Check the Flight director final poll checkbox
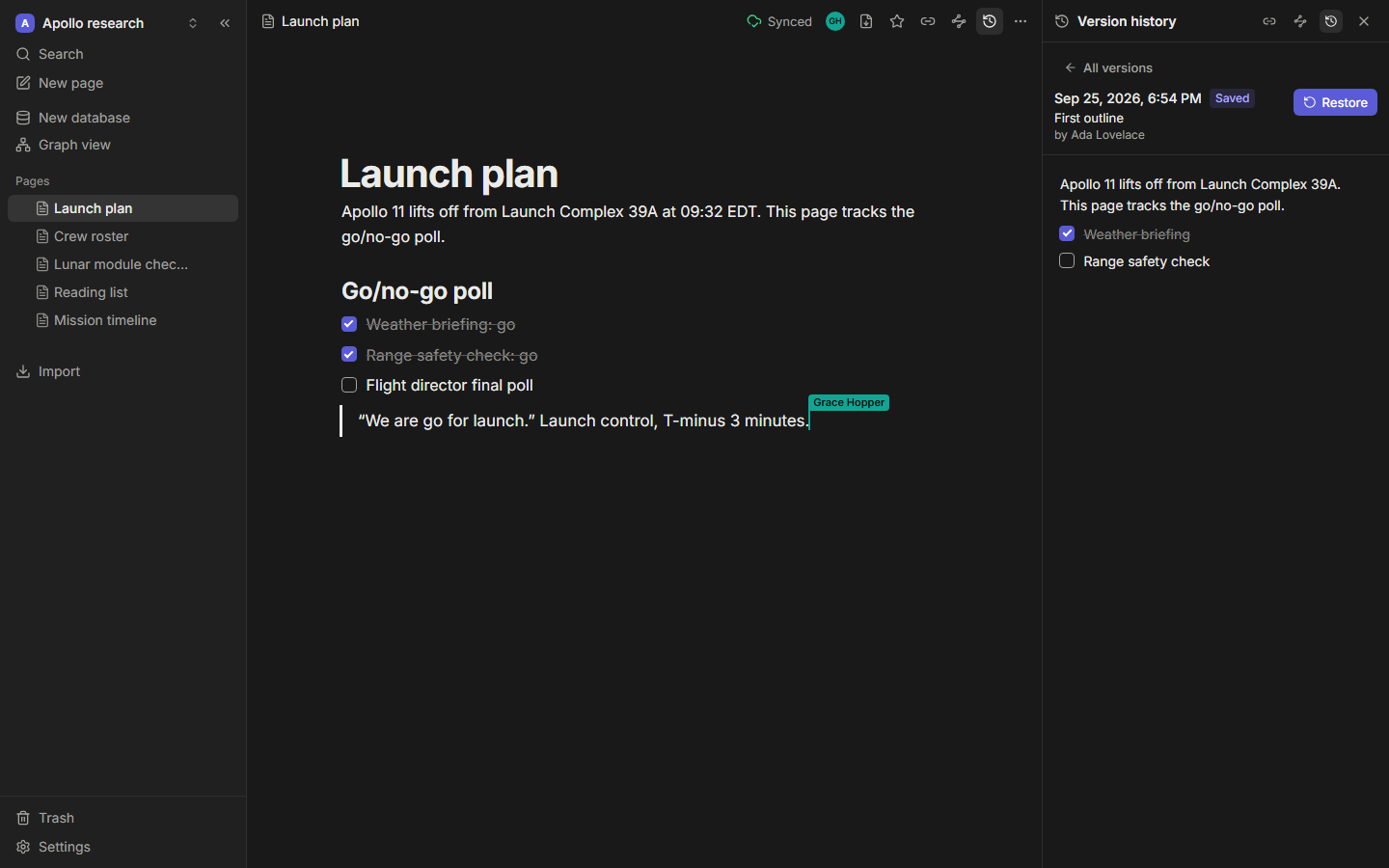 (349, 385)
